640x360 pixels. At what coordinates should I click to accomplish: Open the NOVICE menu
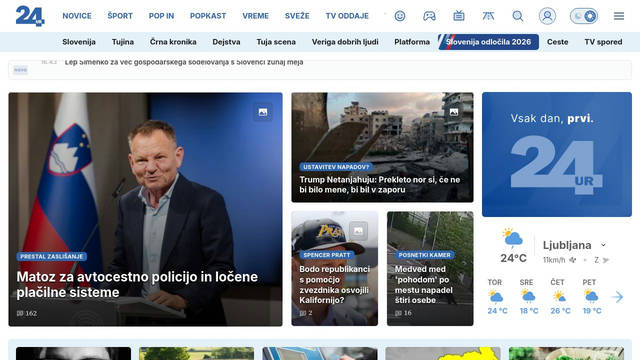click(77, 16)
